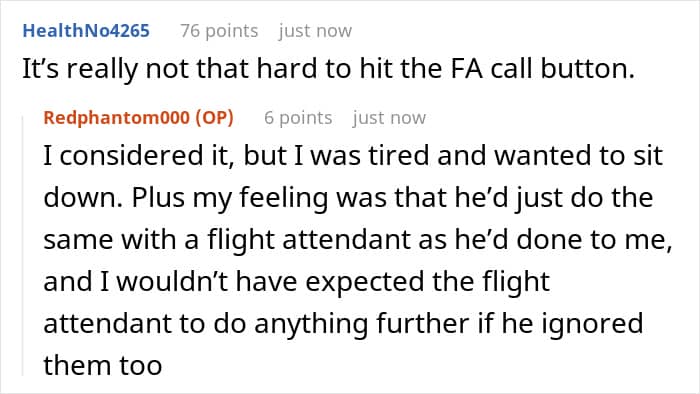The width and height of the screenshot is (700, 394).
Task: Open Redphantom000's user profile
Action: [117, 118]
